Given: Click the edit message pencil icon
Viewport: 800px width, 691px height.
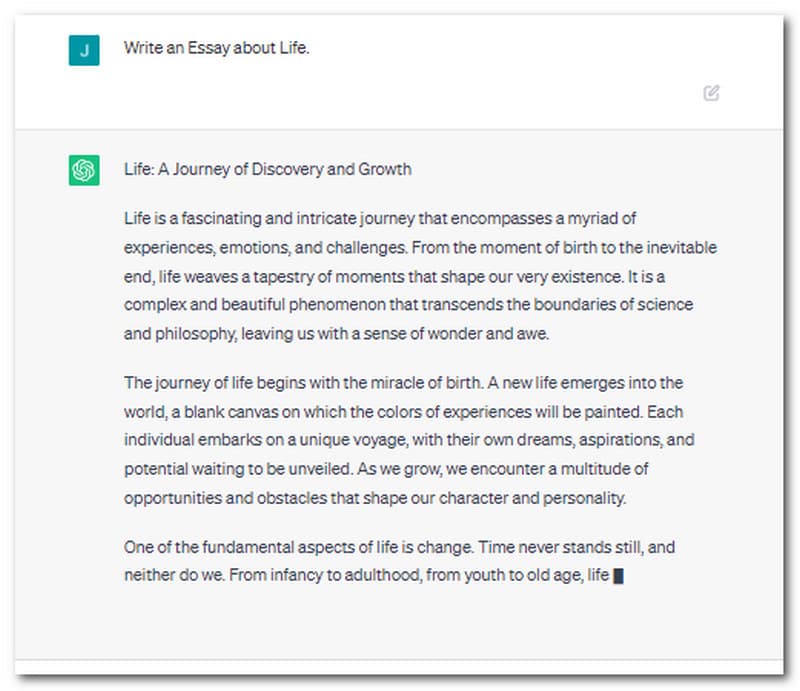Looking at the screenshot, I should (711, 93).
